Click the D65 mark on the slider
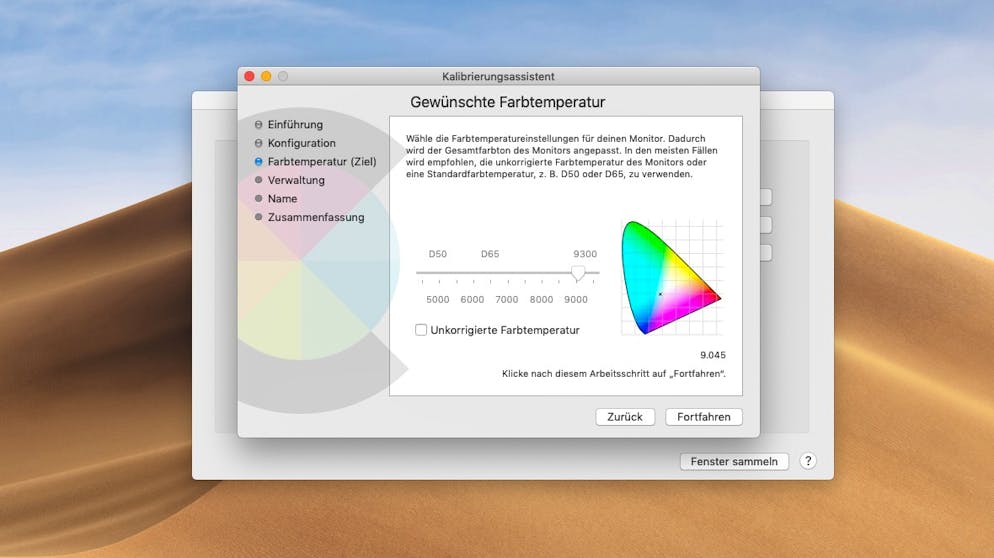Image resolution: width=994 pixels, height=558 pixels. tap(489, 254)
